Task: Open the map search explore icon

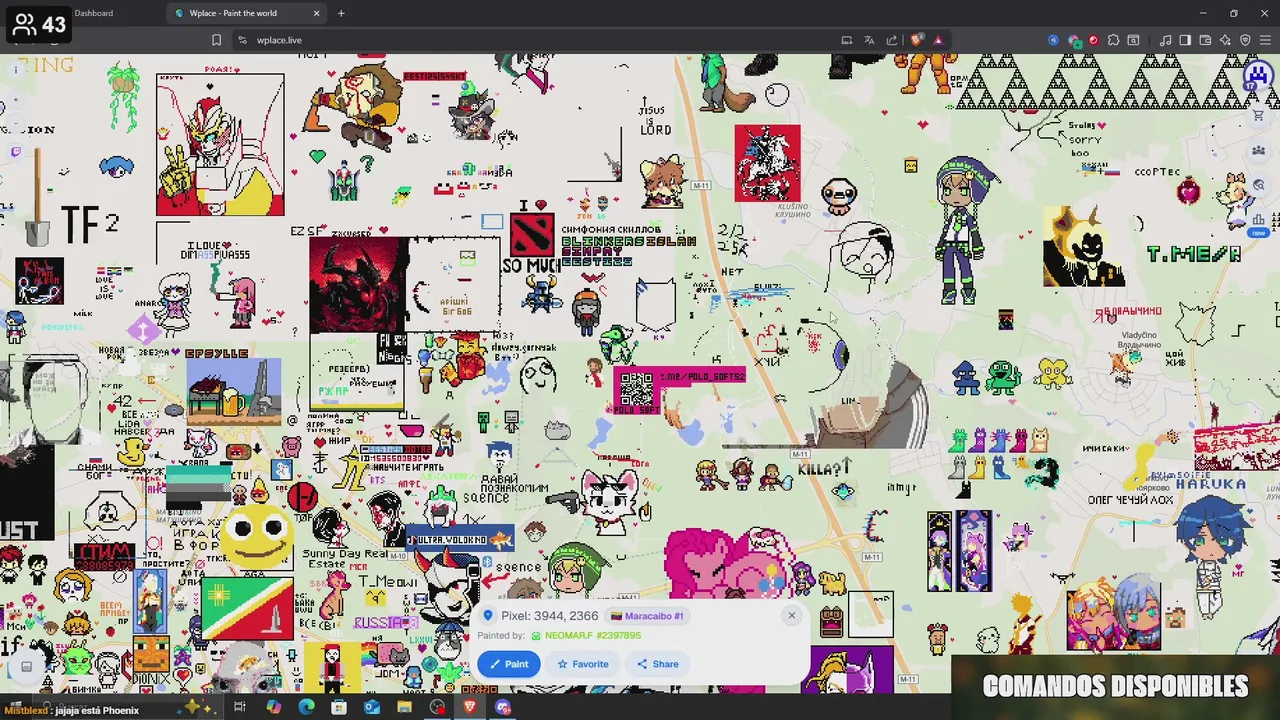Action: 1259,185
